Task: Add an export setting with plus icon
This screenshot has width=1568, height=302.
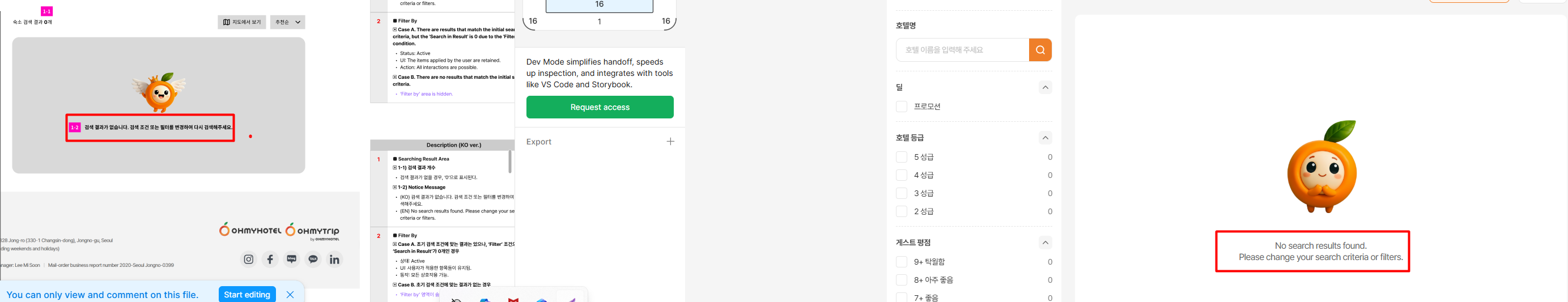Action: pyautogui.click(x=670, y=142)
